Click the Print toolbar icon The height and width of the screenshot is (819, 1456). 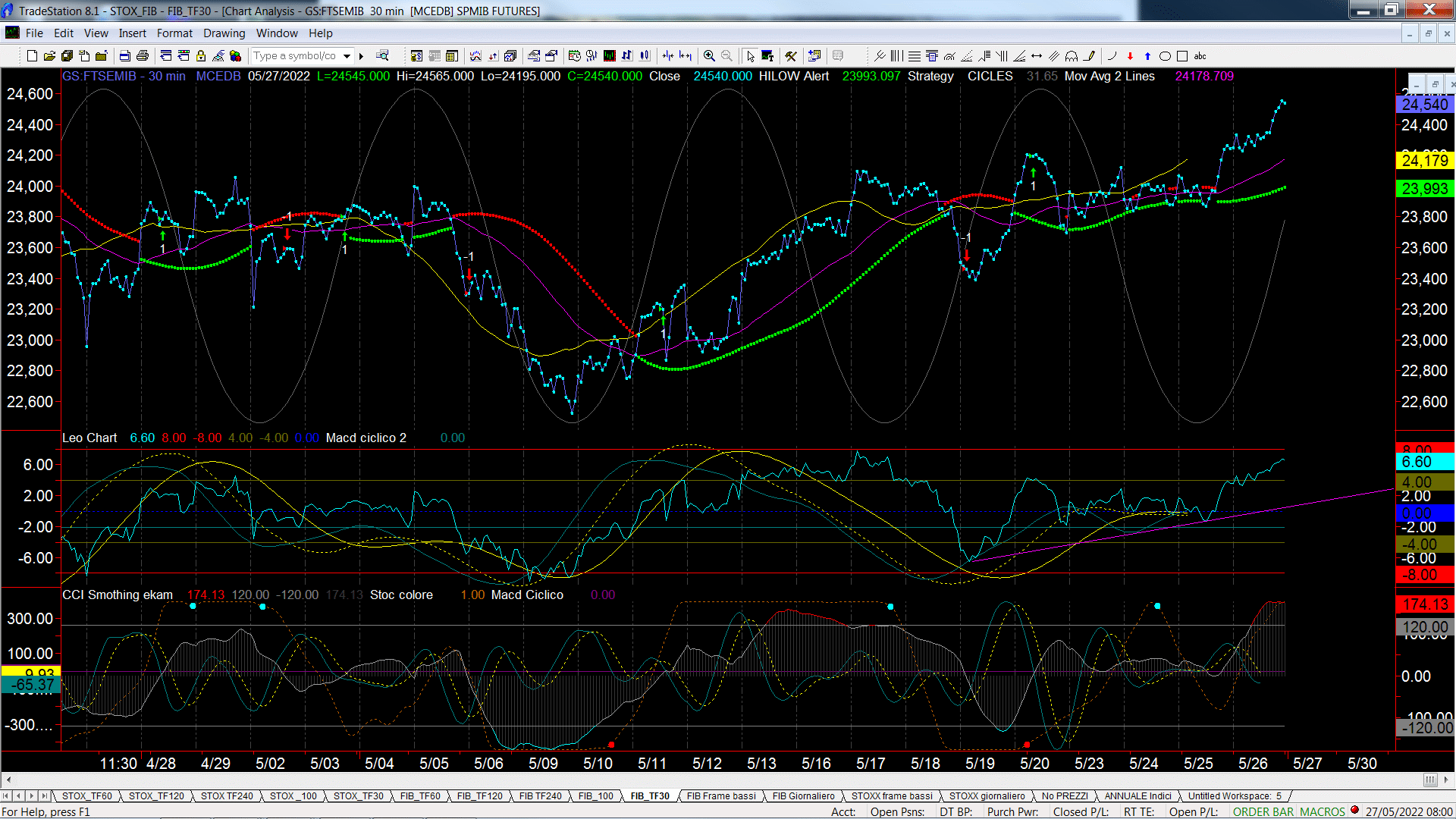142,56
